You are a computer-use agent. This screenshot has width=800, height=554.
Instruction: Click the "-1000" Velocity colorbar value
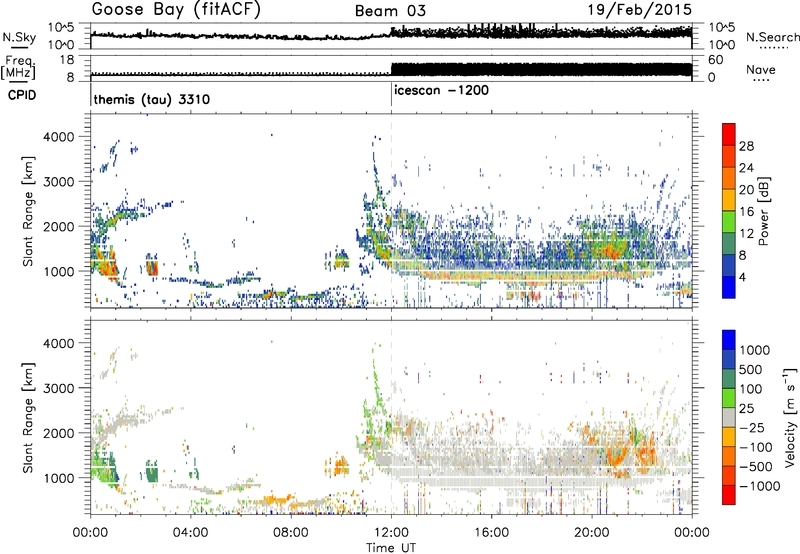[x=760, y=486]
